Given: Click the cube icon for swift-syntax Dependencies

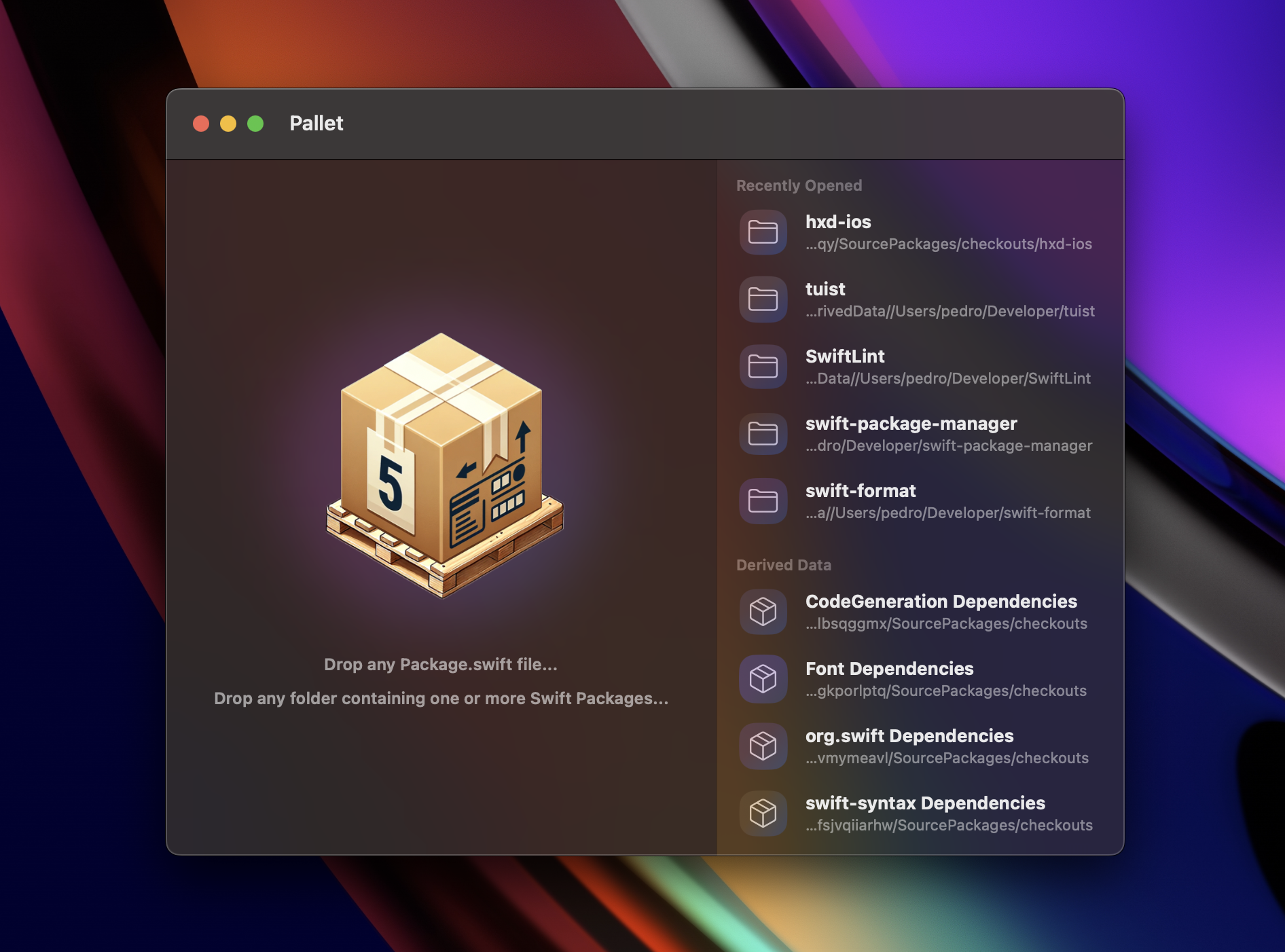Looking at the screenshot, I should pyautogui.click(x=763, y=813).
